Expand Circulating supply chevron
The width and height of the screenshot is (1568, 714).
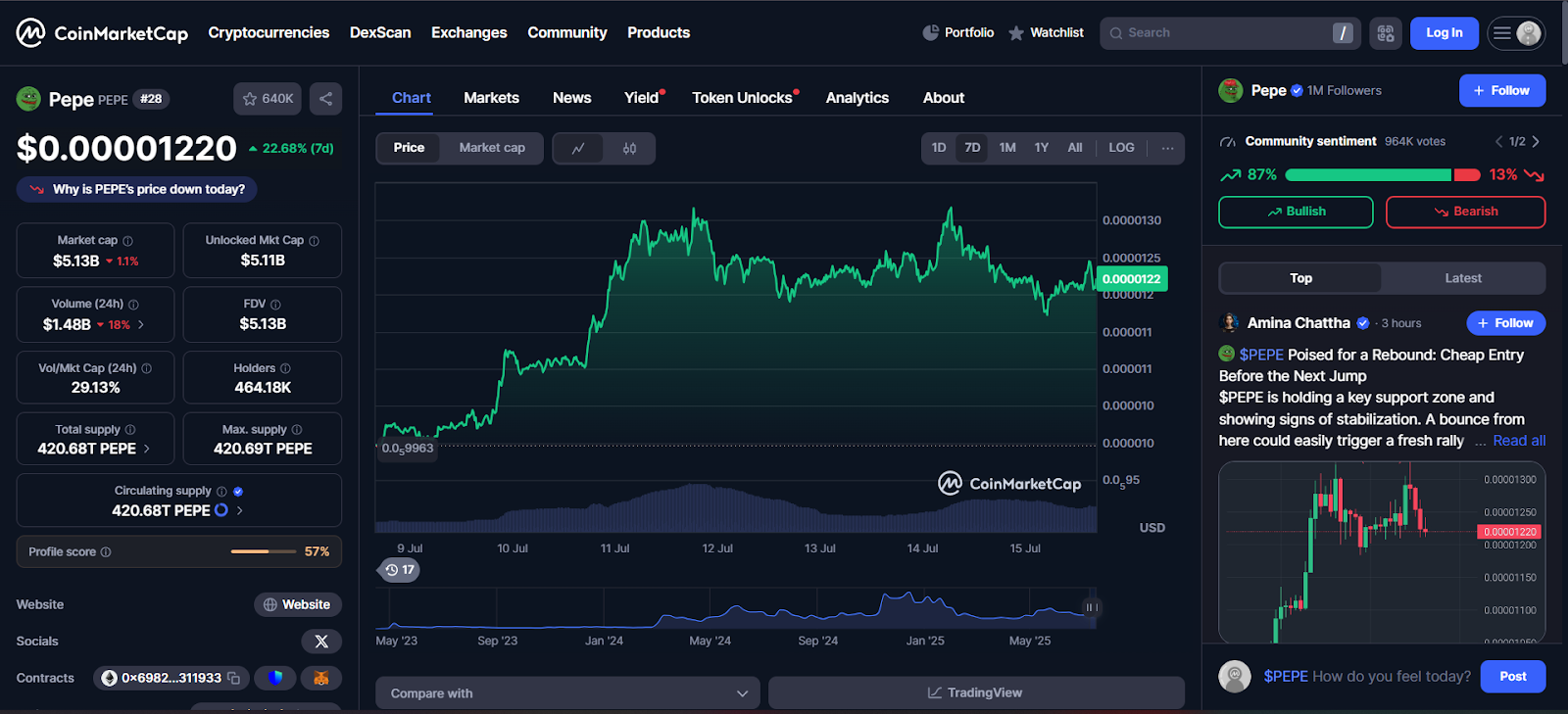coord(239,510)
